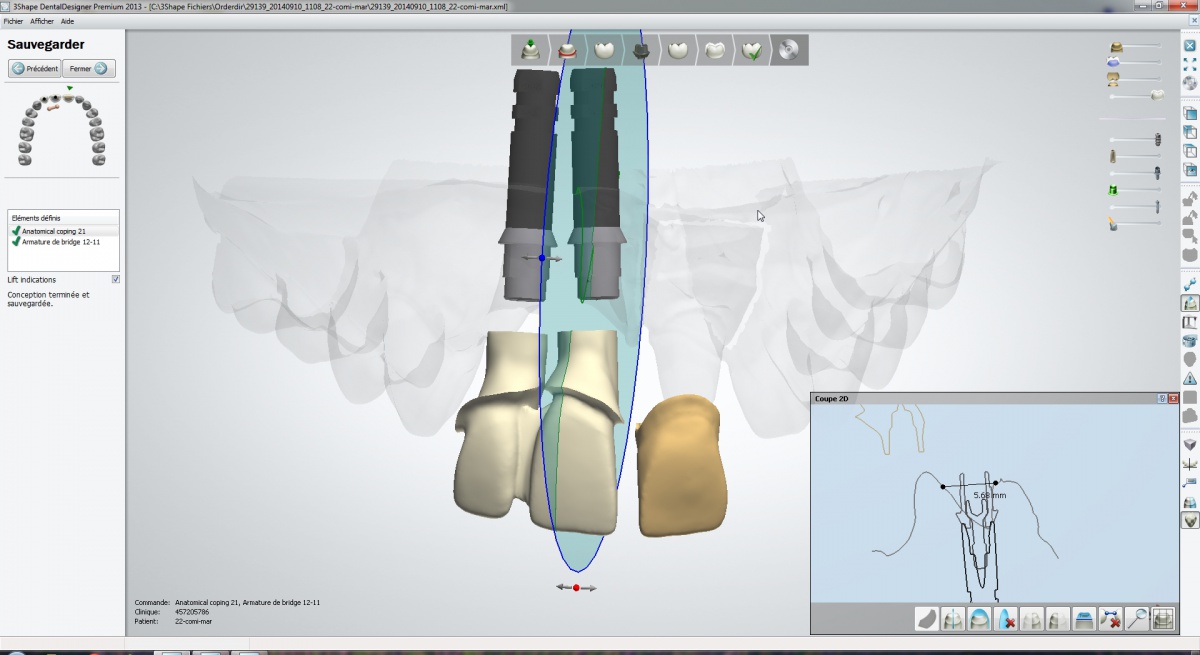Image resolution: width=1200 pixels, height=655 pixels.
Task: Click the fullscreen expand arrows icon
Action: pos(1190,64)
